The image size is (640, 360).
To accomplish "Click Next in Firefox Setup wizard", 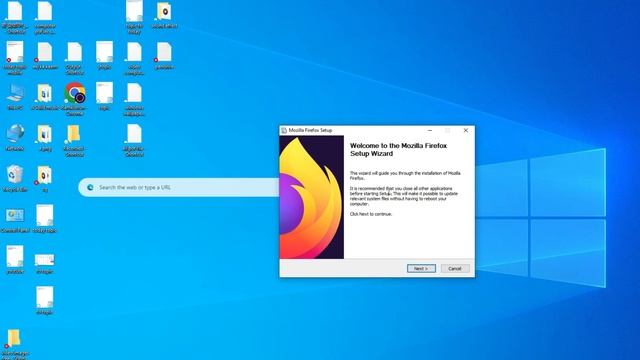I will pyautogui.click(x=421, y=269).
